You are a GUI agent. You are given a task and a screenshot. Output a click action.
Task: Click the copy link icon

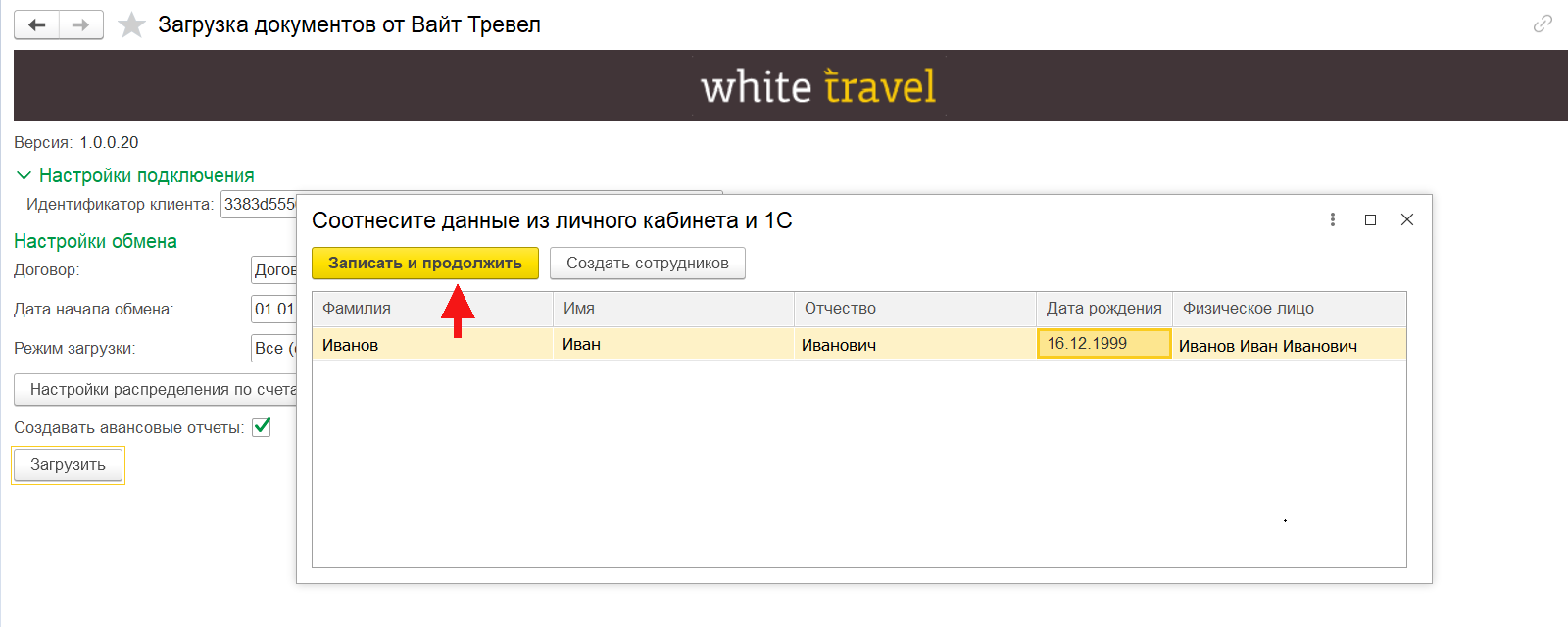coord(1543,24)
